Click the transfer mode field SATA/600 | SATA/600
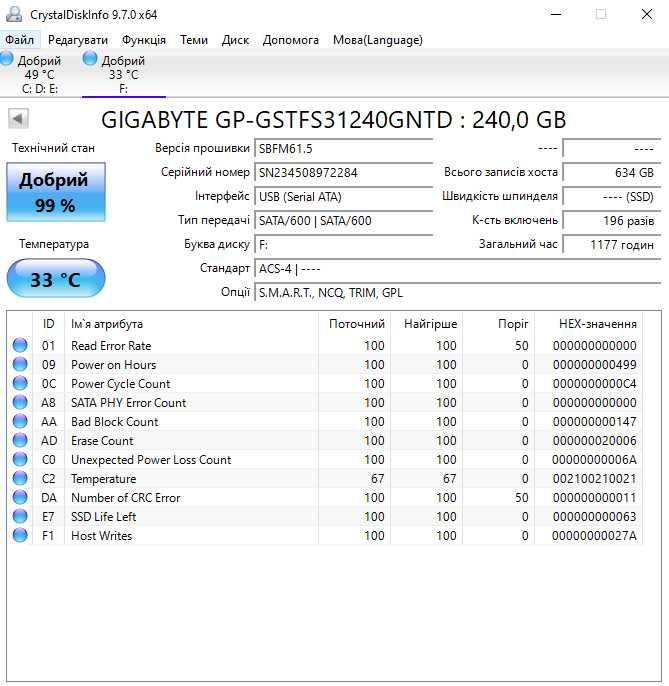669x686 pixels. click(343, 220)
